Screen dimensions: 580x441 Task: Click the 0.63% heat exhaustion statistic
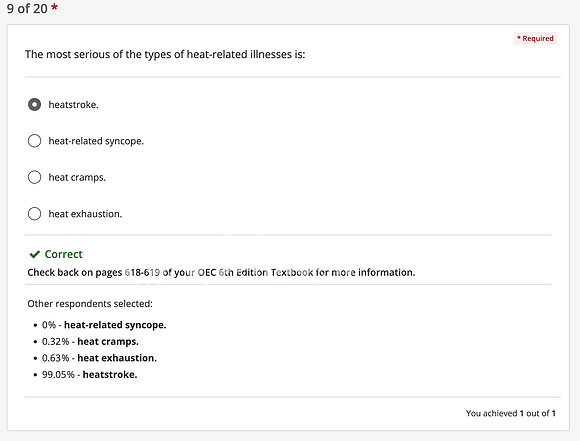point(100,358)
